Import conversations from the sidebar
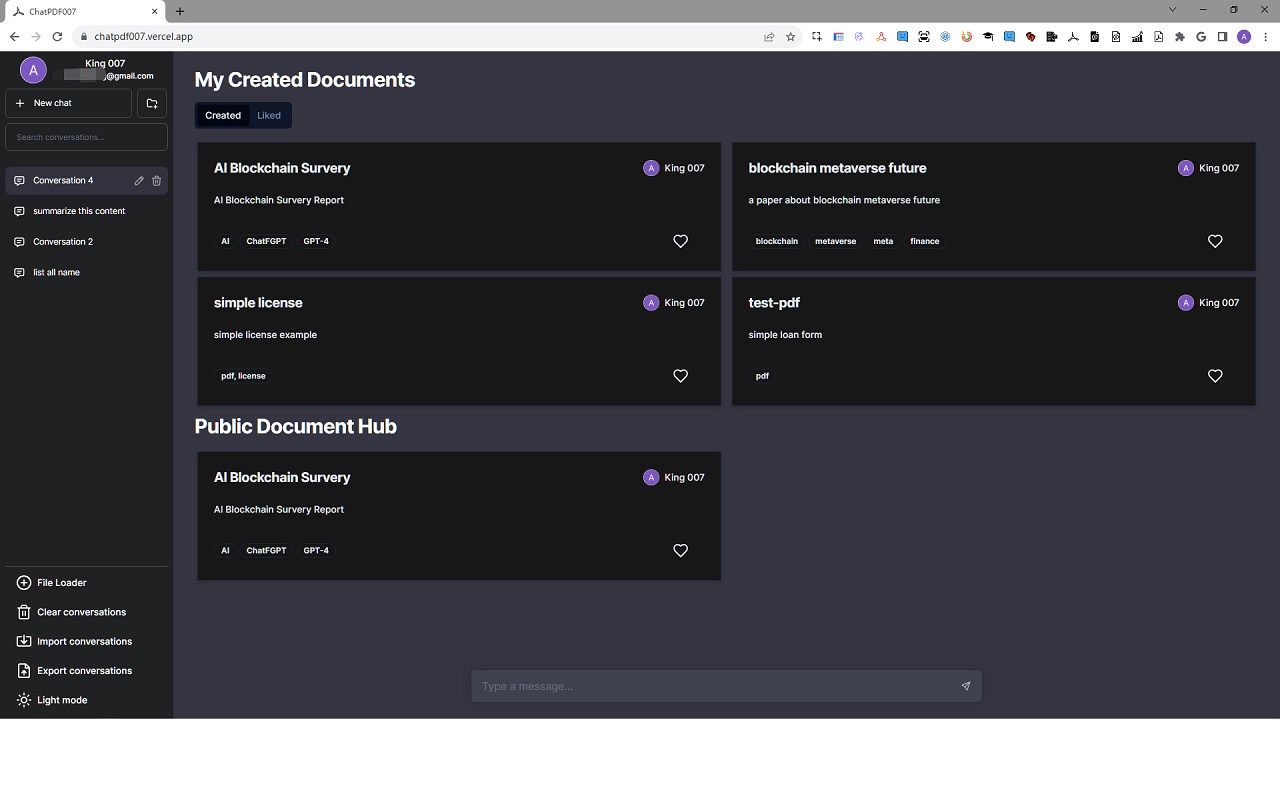 pyautogui.click(x=84, y=641)
